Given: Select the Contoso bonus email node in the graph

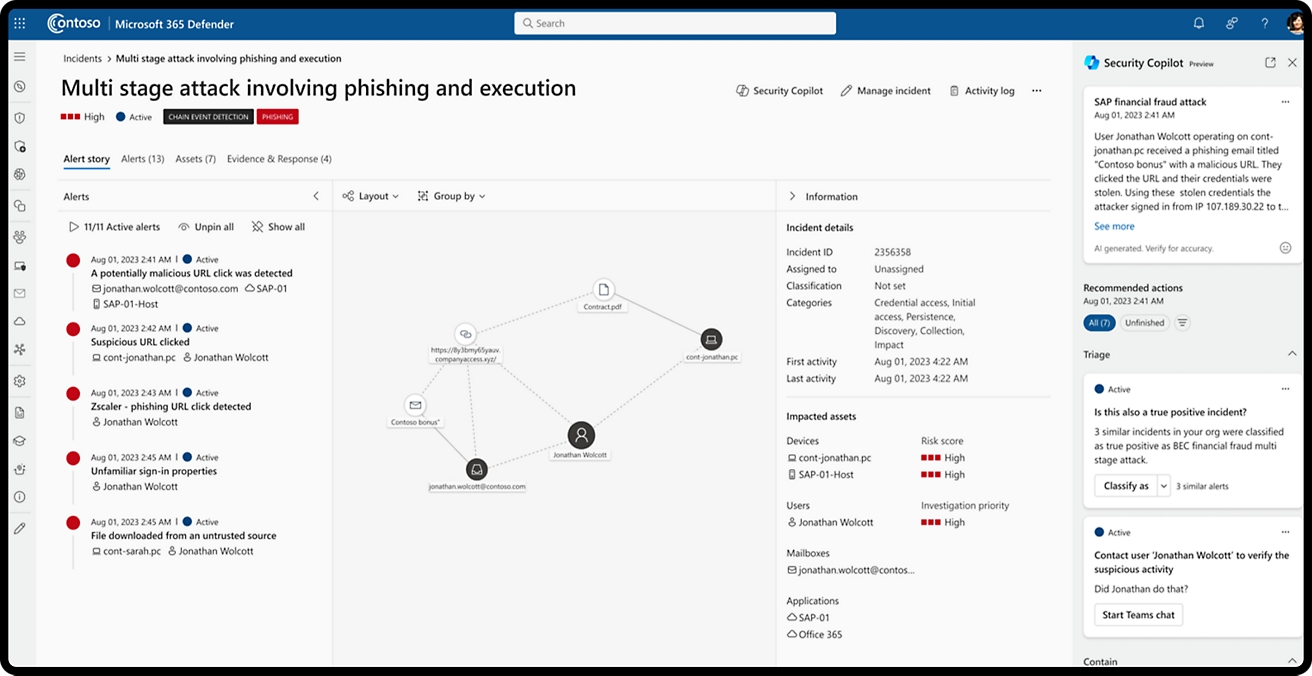Looking at the screenshot, I should pos(415,405).
